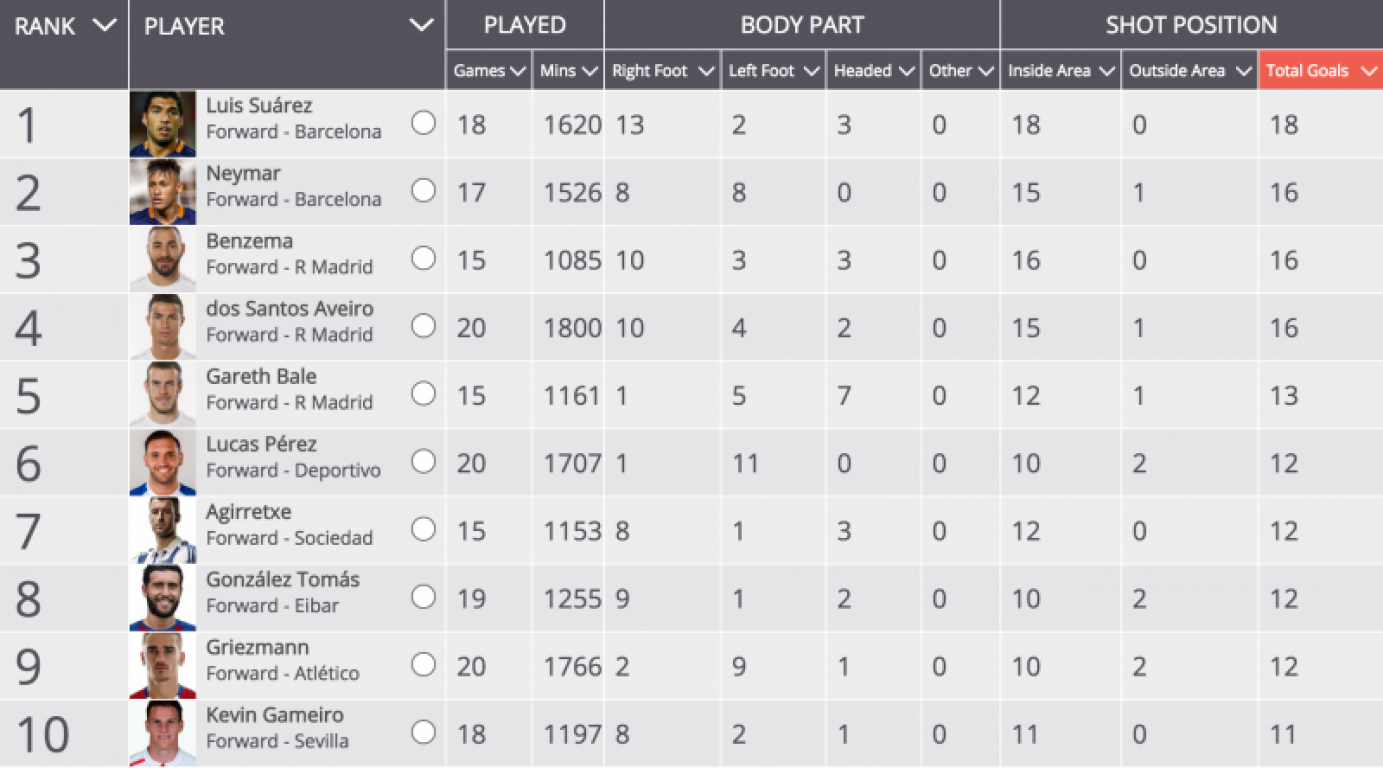Select Griezmann's radio button
This screenshot has width=1383, height=768.
click(424, 665)
